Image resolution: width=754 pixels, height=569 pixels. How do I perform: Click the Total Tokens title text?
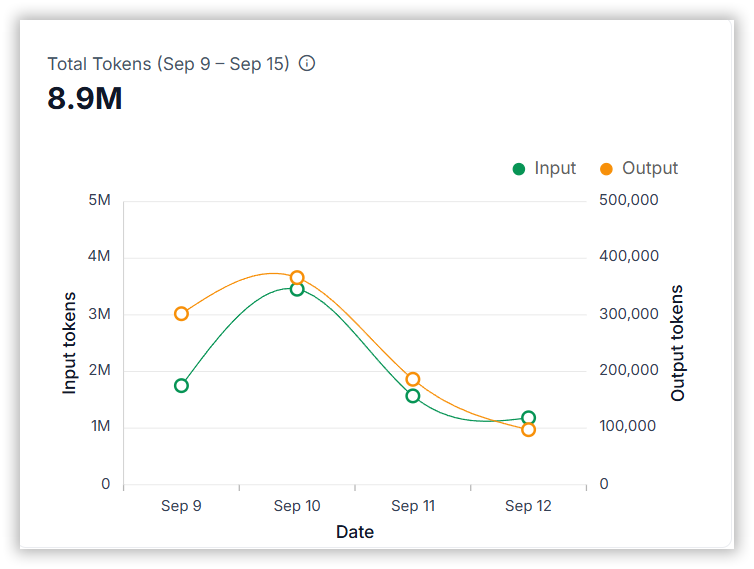click(168, 64)
